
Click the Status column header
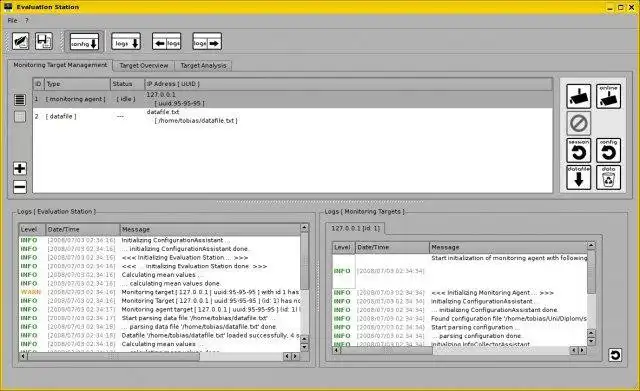pos(127,84)
